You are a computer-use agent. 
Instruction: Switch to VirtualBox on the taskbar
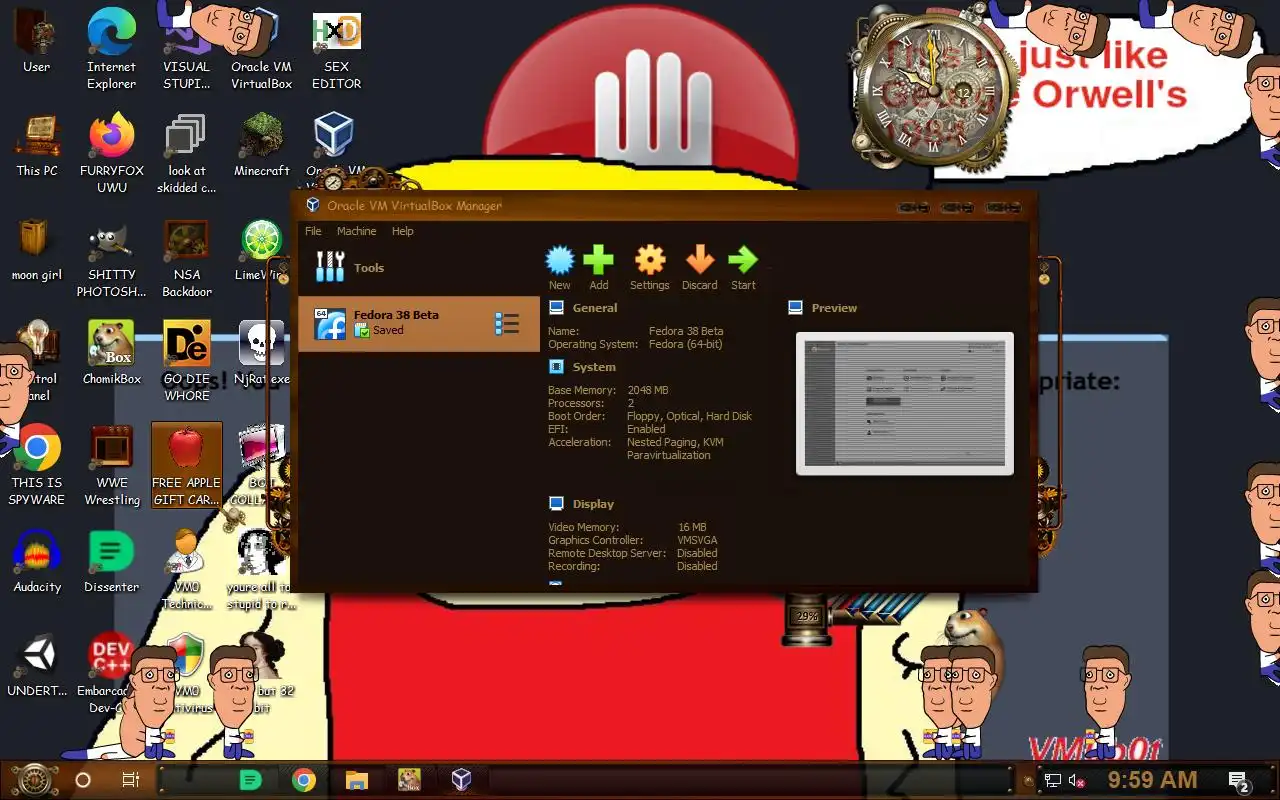(x=461, y=780)
